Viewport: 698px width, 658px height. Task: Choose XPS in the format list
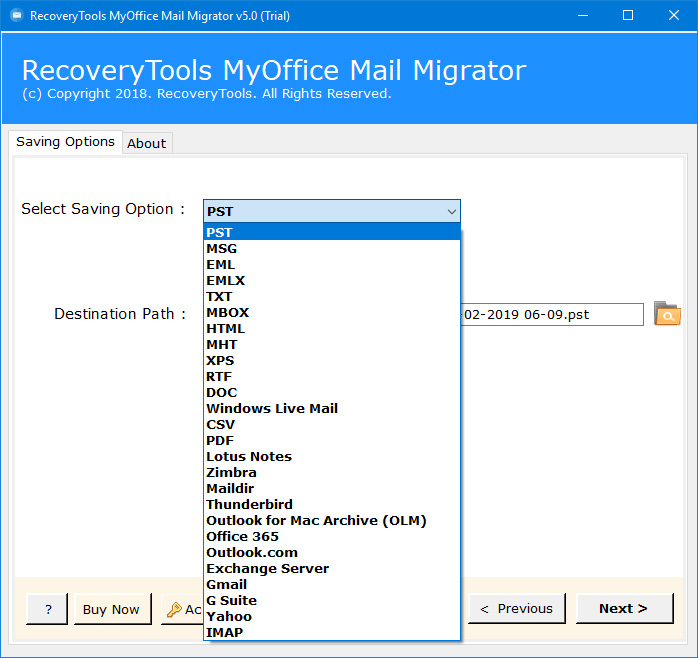point(332,361)
